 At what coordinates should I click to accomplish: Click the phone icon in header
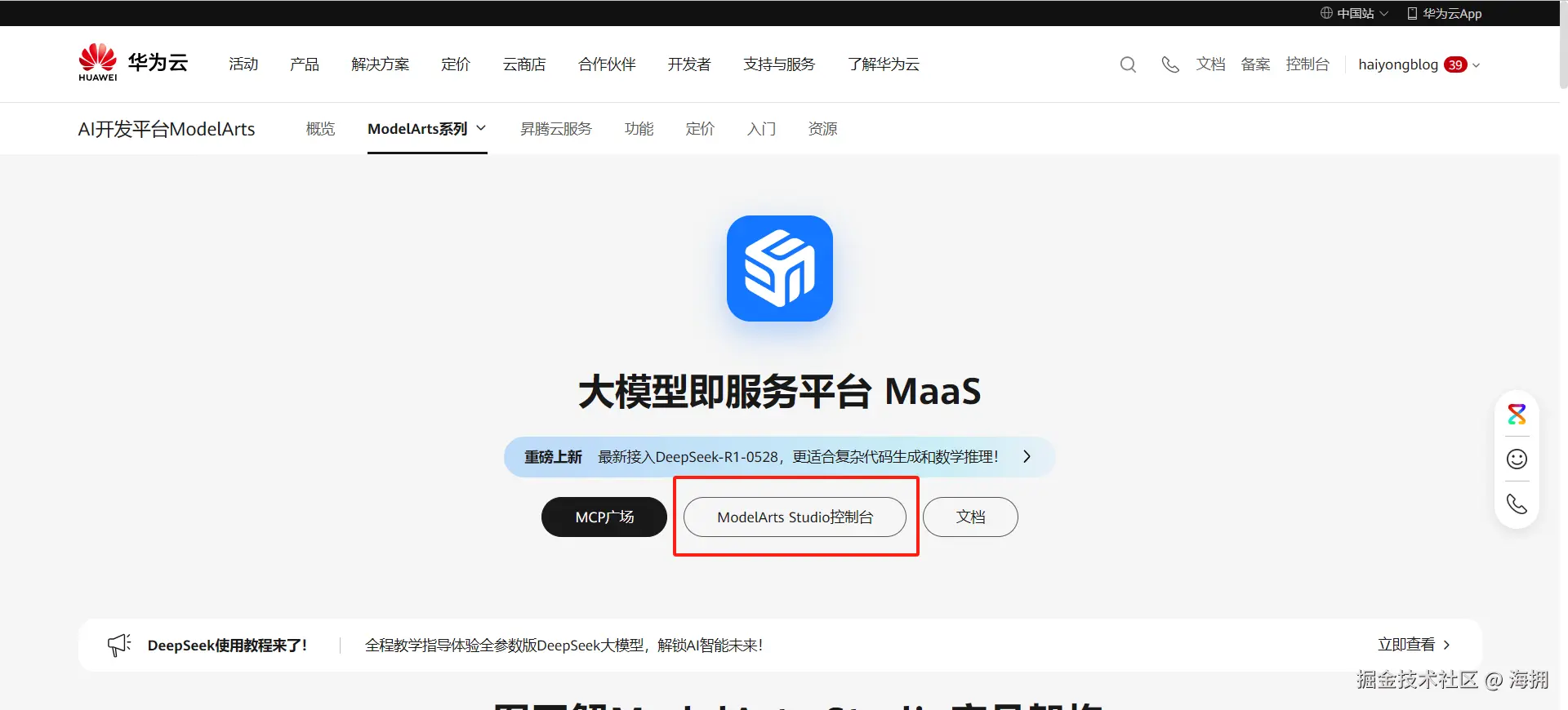click(1170, 64)
